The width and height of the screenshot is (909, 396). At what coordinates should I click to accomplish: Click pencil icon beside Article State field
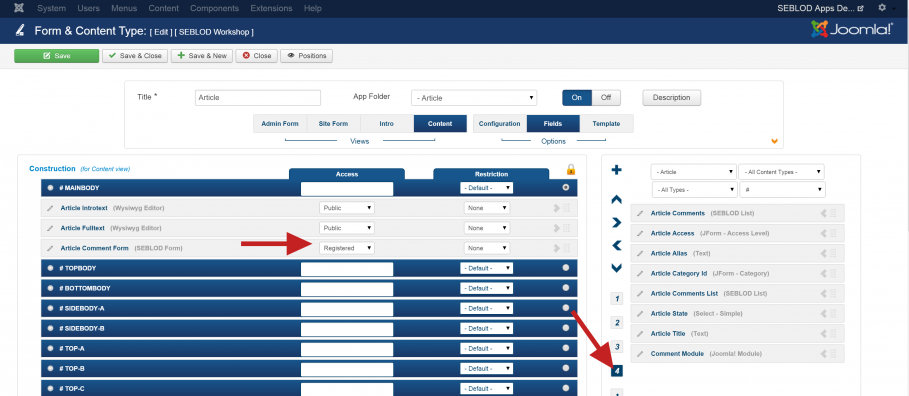click(640, 314)
